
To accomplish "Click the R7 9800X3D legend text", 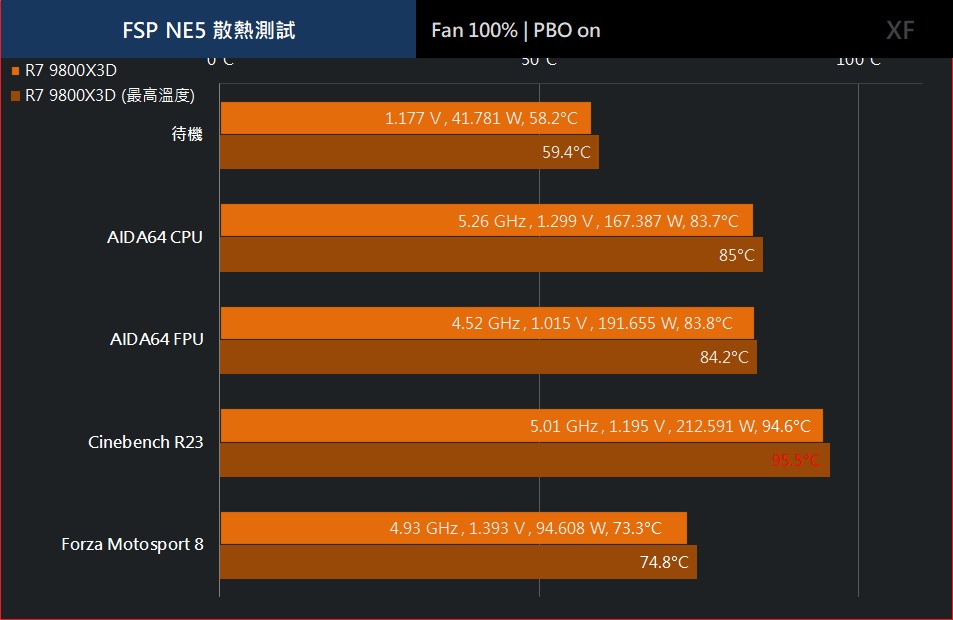I will coord(71,71).
